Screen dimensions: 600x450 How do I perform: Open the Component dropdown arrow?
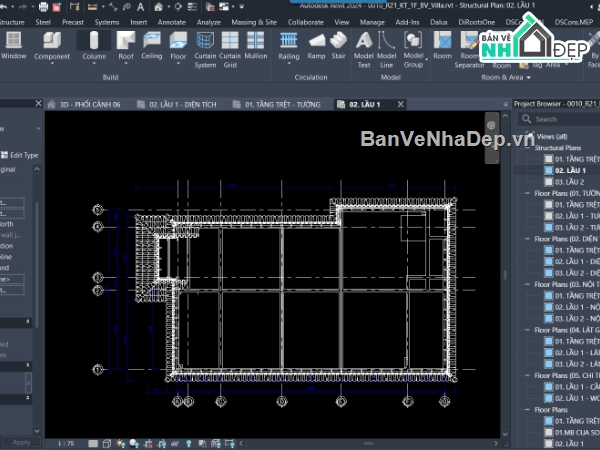(x=52, y=64)
